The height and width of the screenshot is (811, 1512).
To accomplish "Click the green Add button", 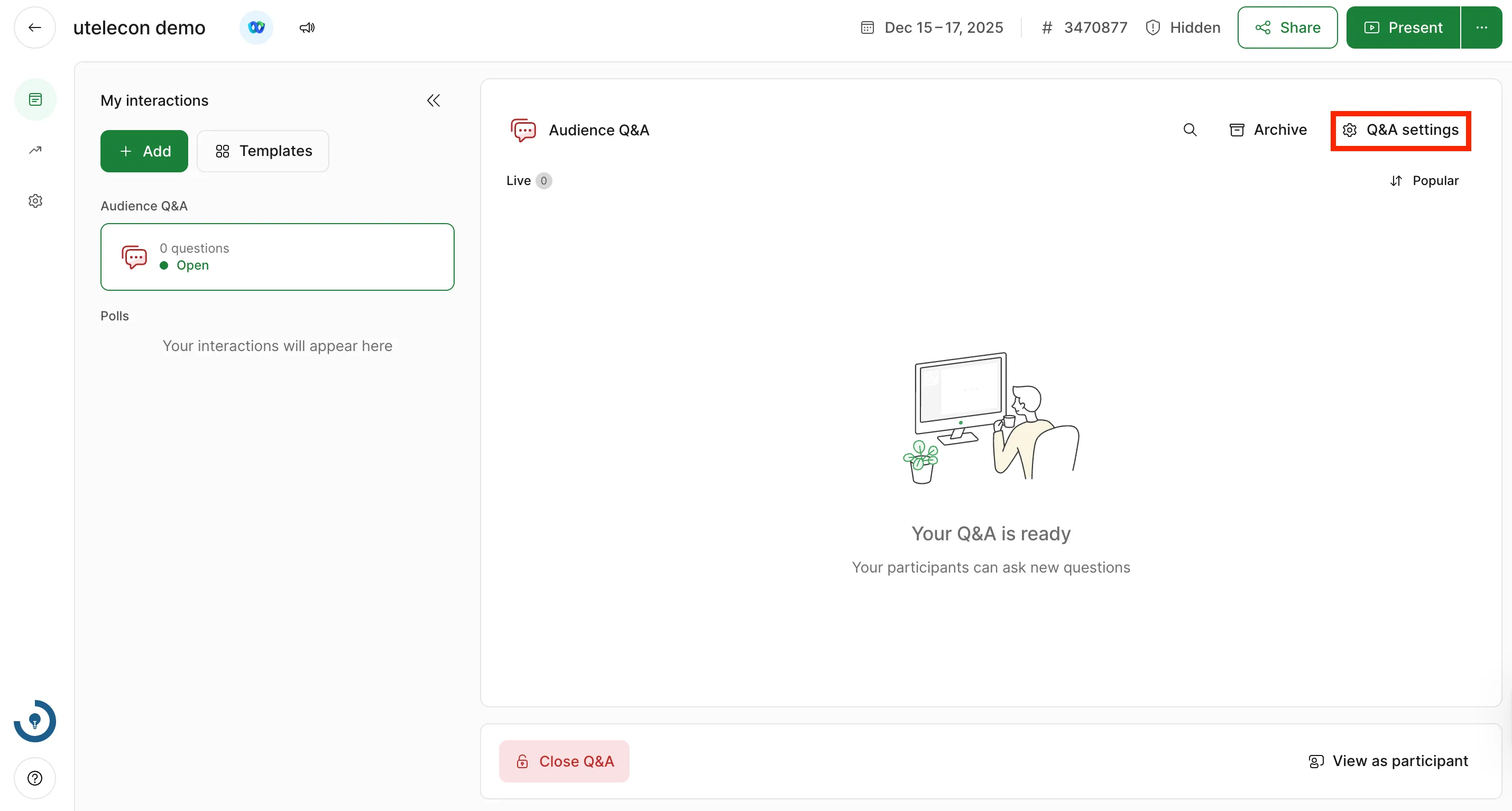I will coord(144,151).
